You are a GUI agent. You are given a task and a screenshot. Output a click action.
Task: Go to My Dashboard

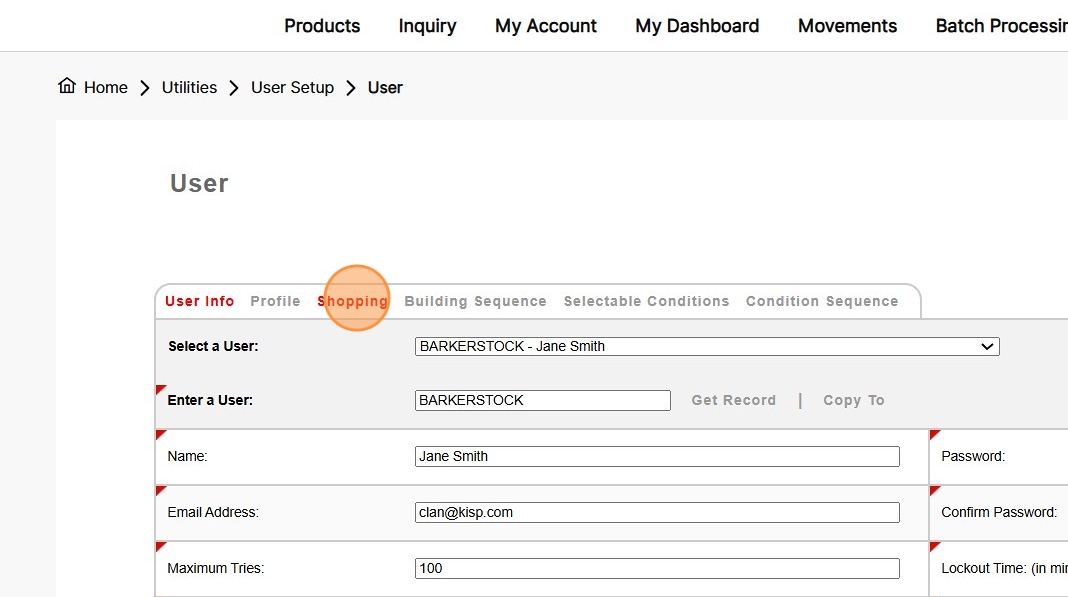pos(697,26)
